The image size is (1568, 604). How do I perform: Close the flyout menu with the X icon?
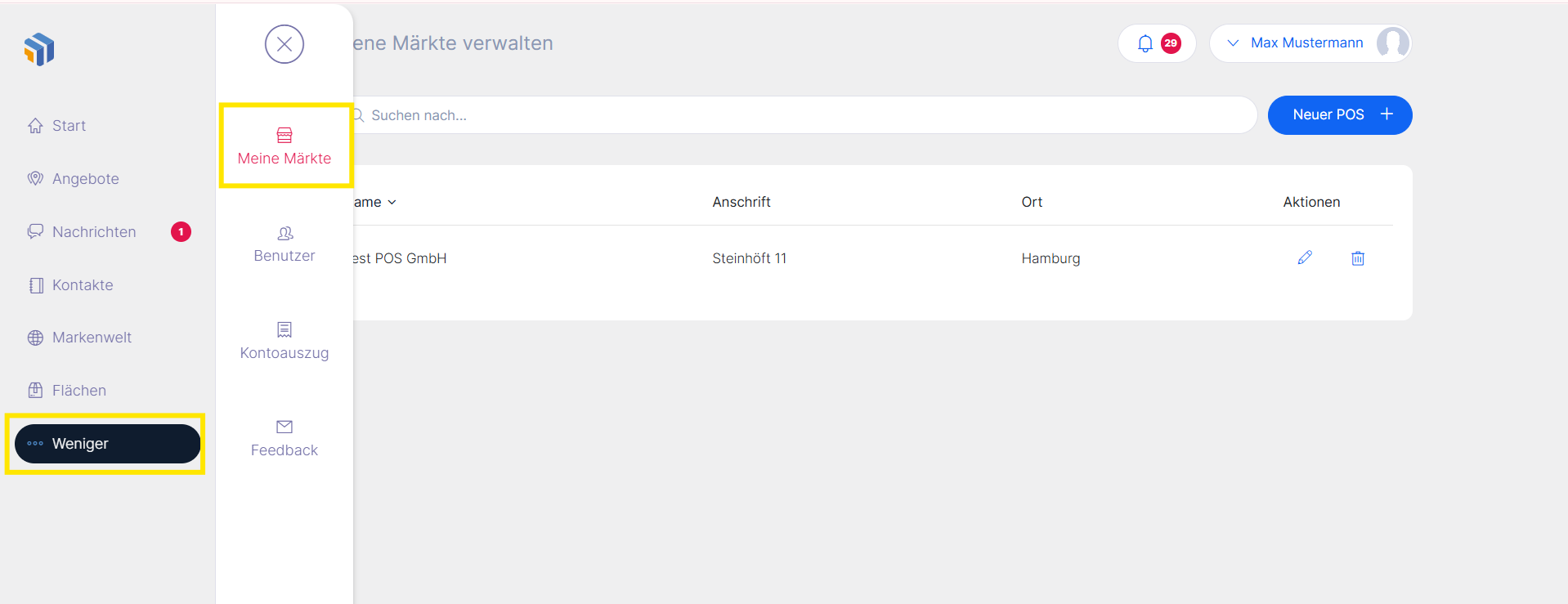[284, 44]
